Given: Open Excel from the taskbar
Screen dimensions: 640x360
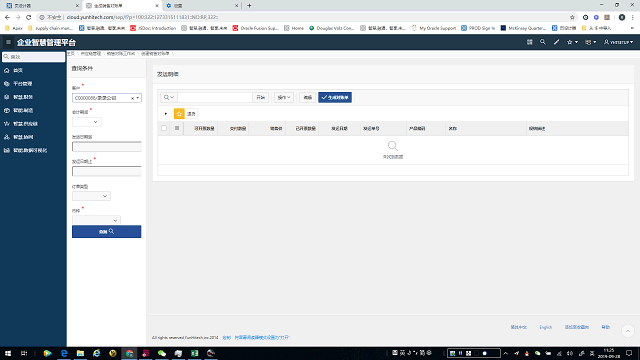Looking at the screenshot, I should tap(195, 353).
